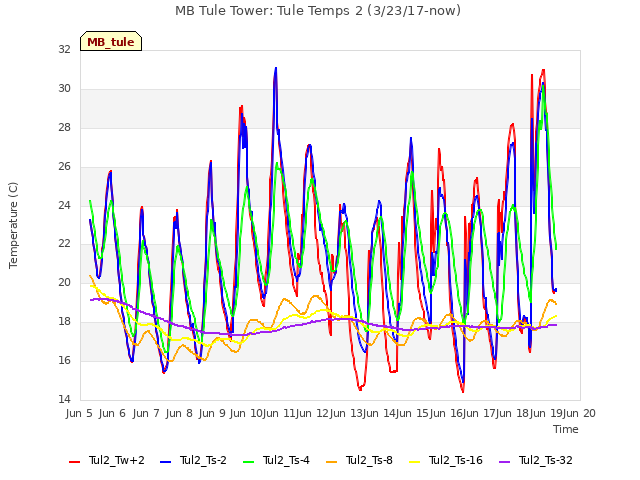Click the yellow Tul2_Ts-16 legend swatch
The width and height of the screenshot is (640, 480).
(414, 462)
